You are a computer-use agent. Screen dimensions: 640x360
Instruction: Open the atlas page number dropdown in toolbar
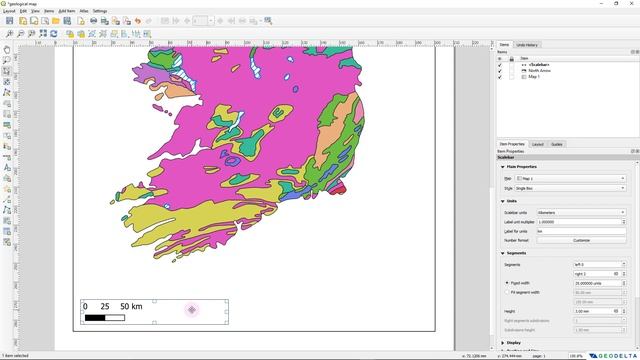click(211, 21)
